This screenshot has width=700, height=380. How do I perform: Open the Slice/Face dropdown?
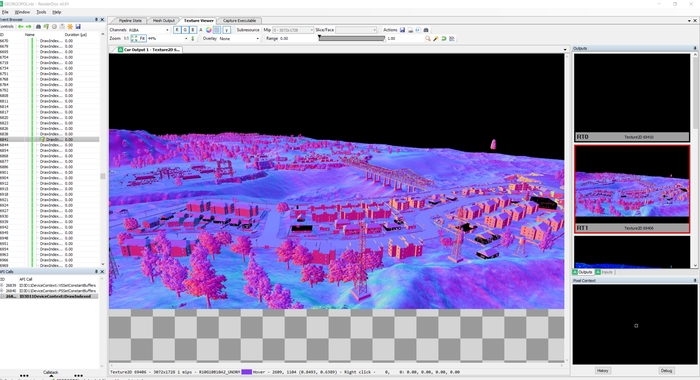(356, 30)
